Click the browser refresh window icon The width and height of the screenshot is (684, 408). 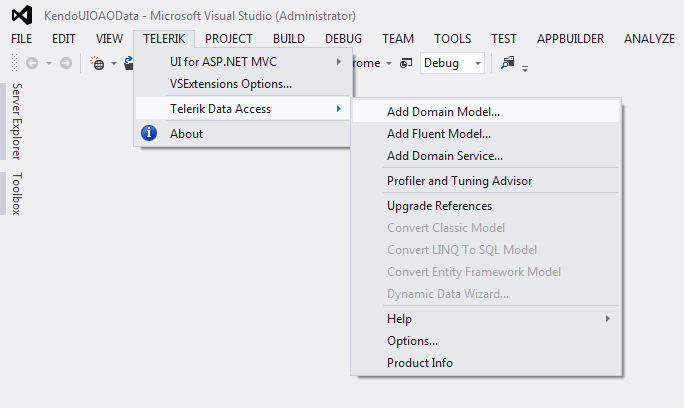(406, 63)
